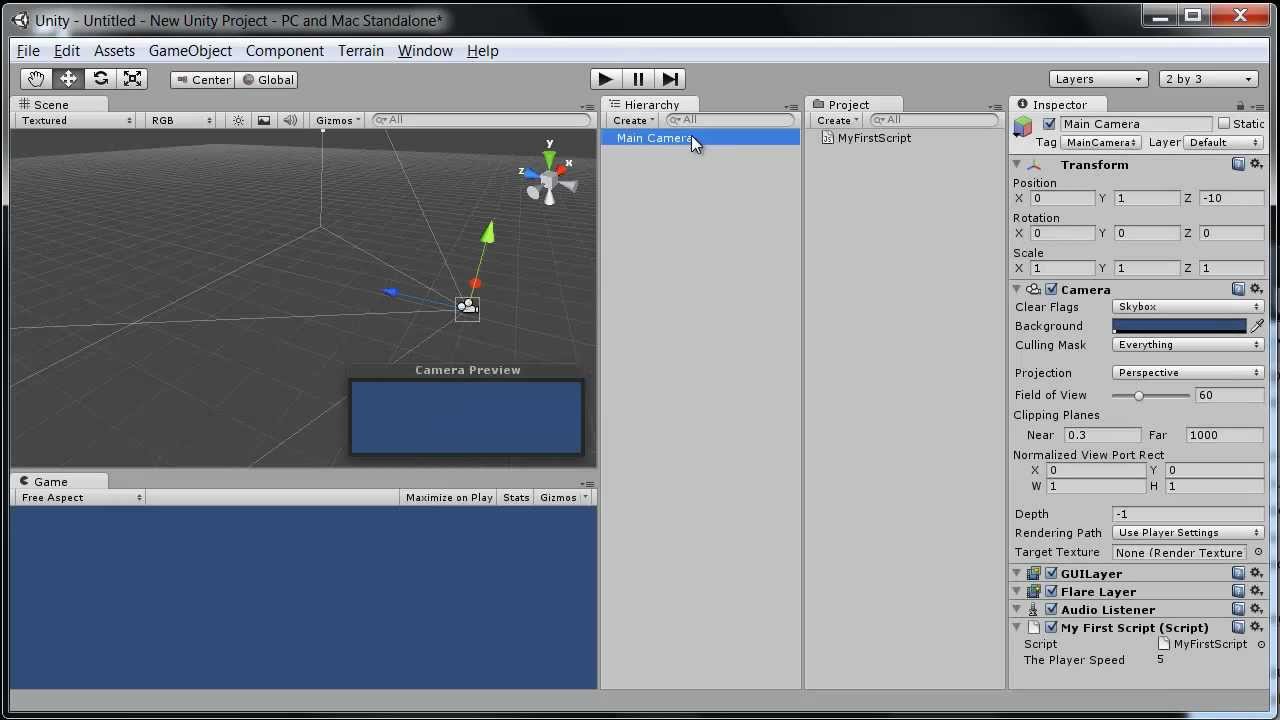Toggle scene lighting sun icon
Screen dimensions: 1280x720
click(x=238, y=120)
